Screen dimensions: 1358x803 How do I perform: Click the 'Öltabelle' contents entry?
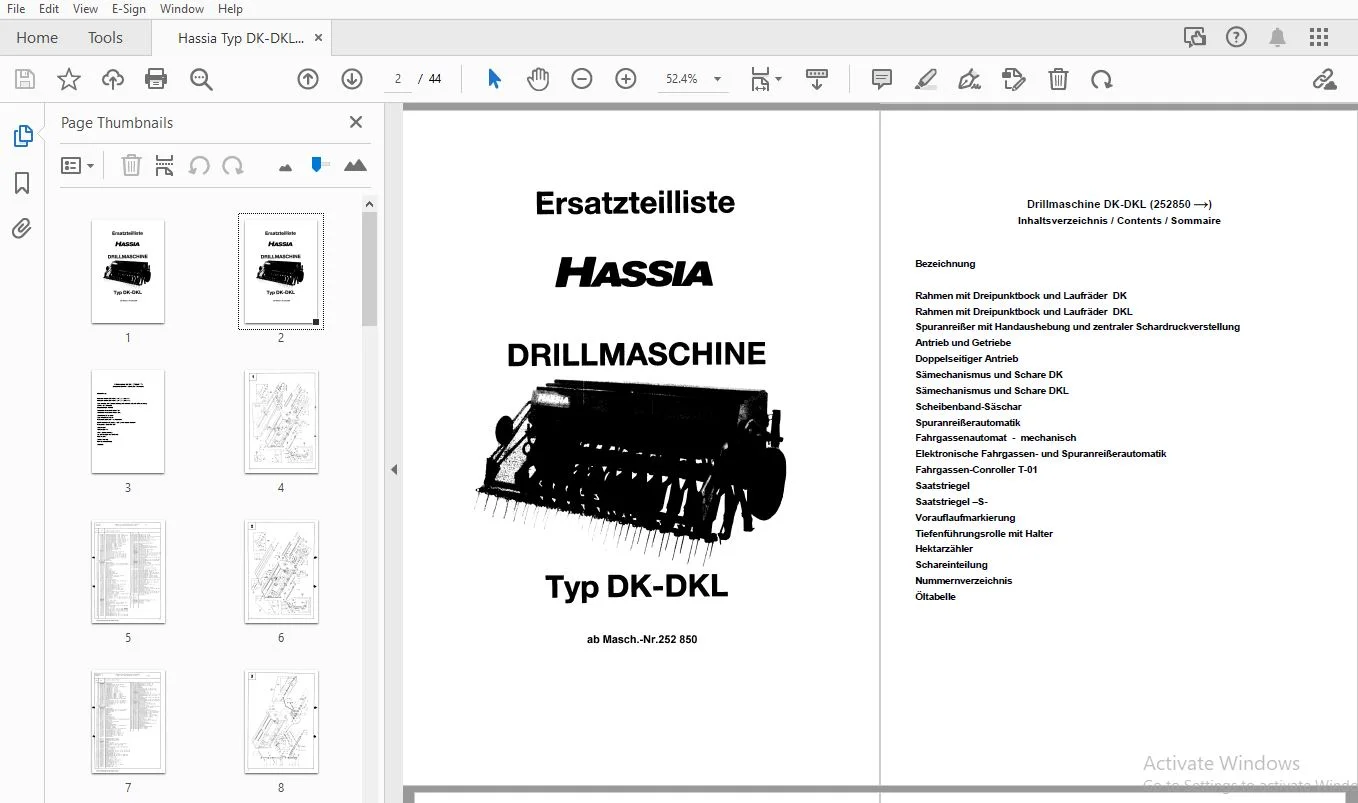click(936, 597)
